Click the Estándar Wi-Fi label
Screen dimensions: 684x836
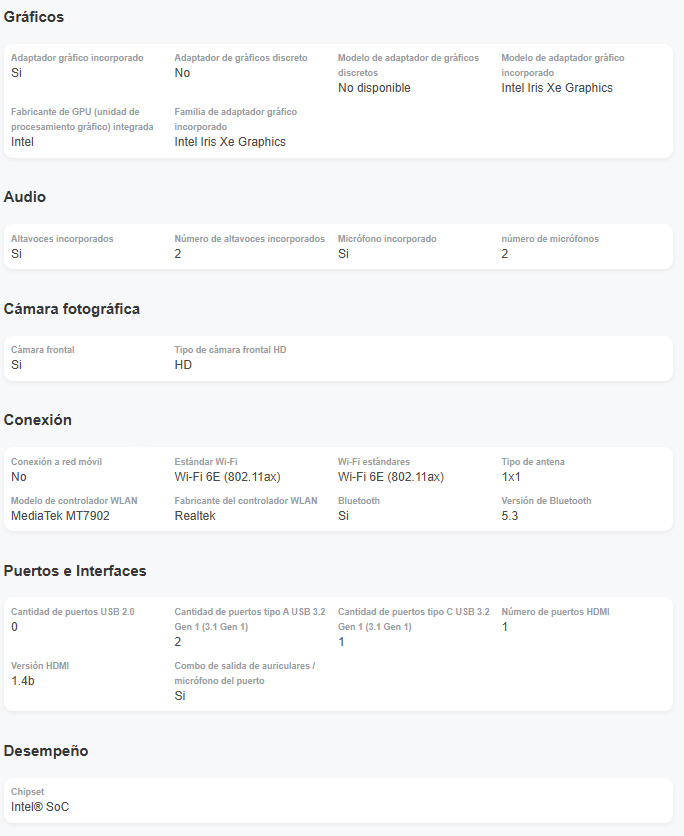(x=206, y=462)
